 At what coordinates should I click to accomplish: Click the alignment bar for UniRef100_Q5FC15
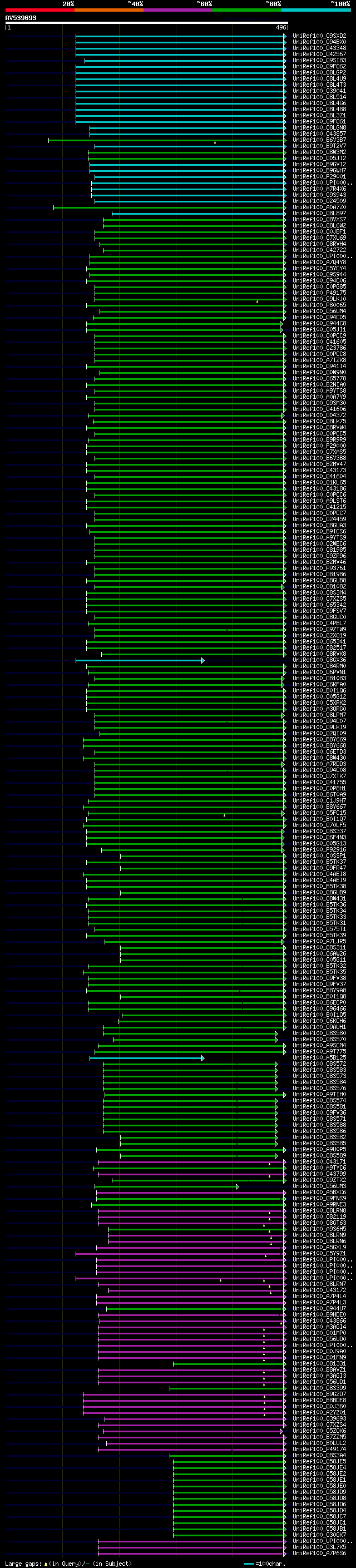(x=186, y=813)
